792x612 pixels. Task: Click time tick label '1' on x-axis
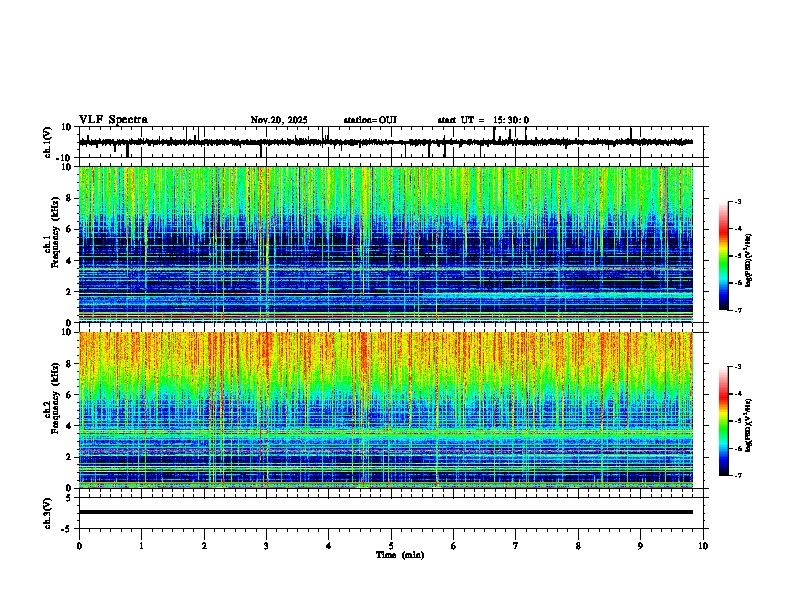tap(141, 546)
